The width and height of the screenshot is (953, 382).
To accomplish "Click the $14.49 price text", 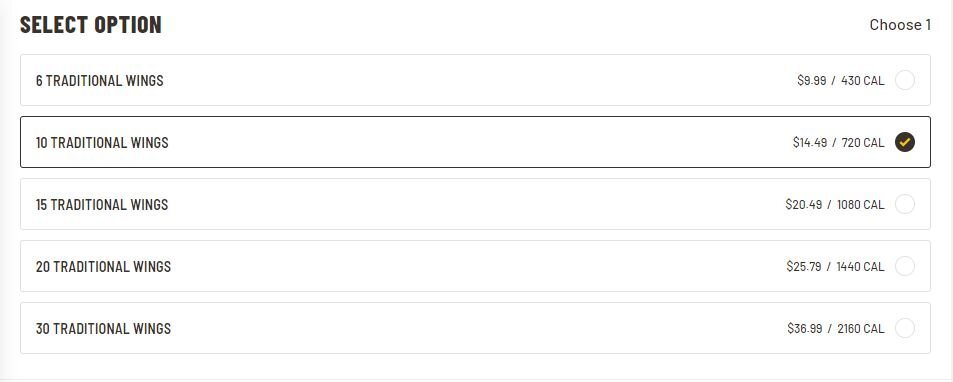I will pos(810,142).
